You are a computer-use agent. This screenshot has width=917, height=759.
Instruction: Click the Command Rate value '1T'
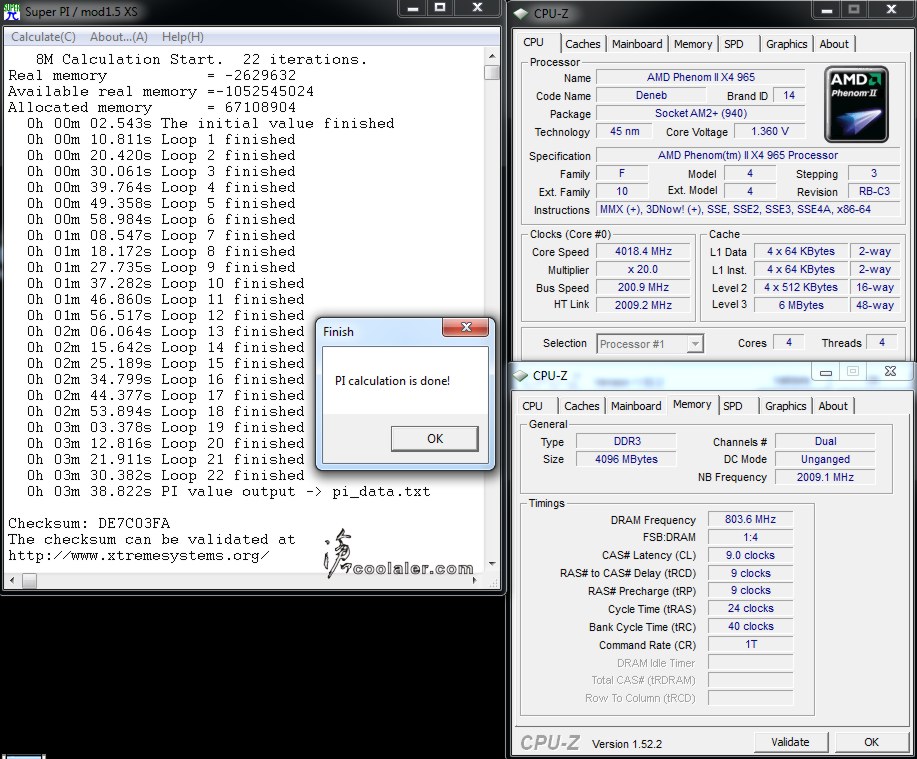pos(750,644)
